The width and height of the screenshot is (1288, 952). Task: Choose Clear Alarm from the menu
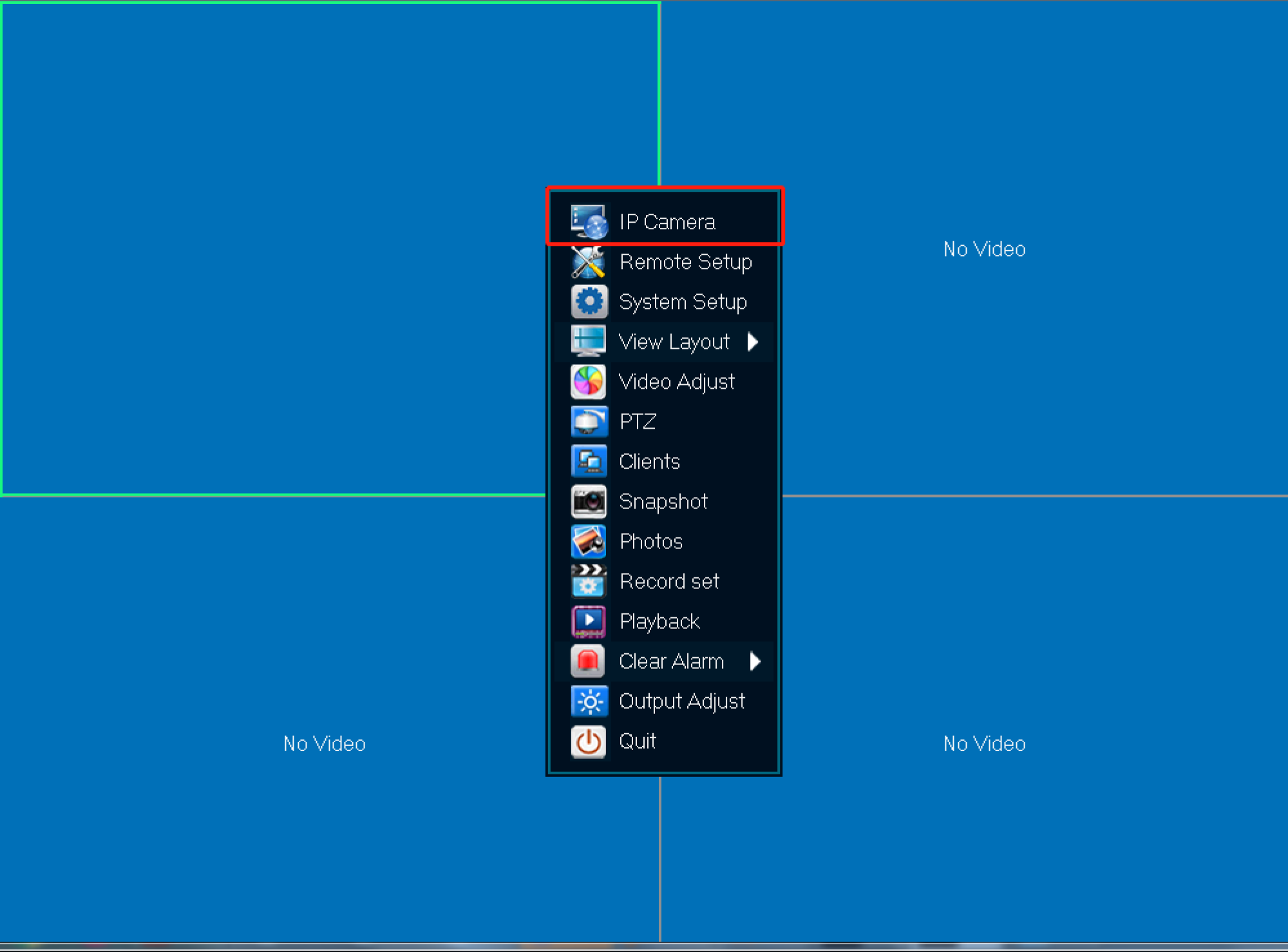(x=671, y=661)
